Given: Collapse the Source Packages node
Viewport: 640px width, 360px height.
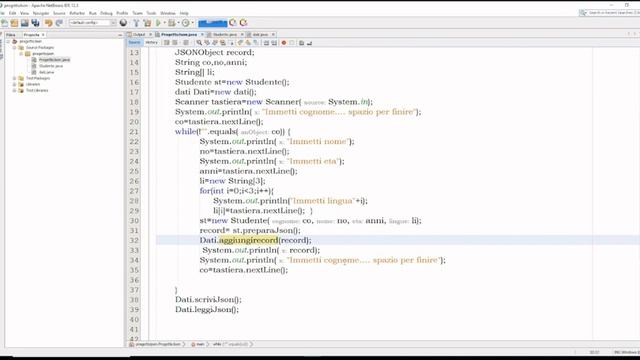Looking at the screenshot, I should point(14,47).
